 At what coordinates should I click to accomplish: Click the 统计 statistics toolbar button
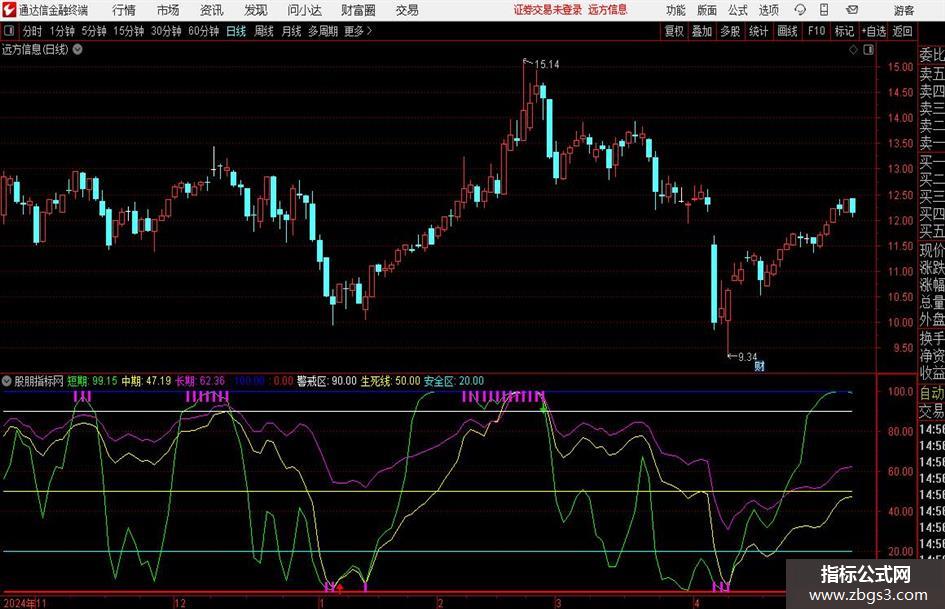point(758,31)
